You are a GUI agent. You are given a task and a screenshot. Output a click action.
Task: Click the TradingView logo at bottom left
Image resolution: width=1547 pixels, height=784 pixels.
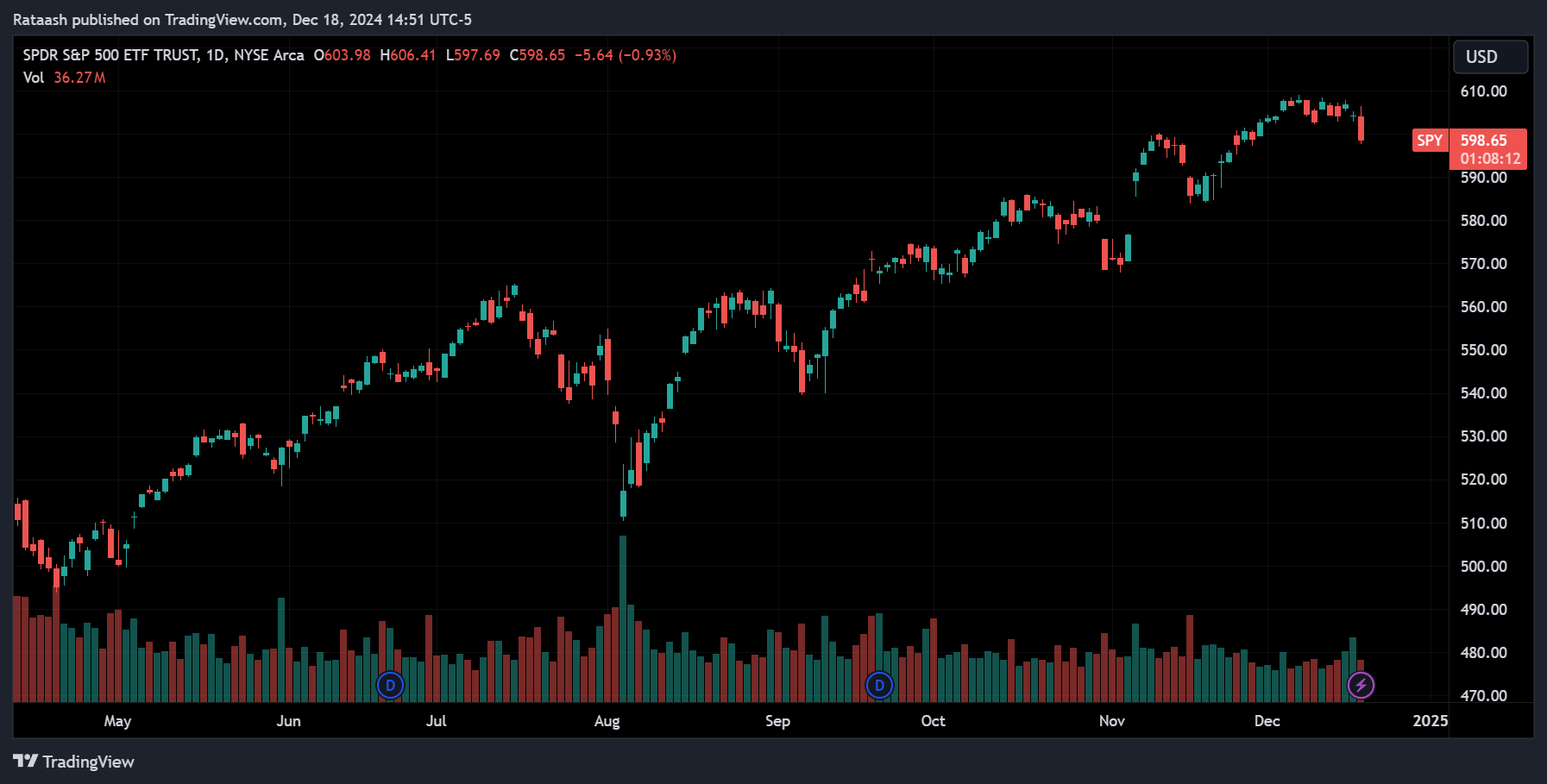(x=73, y=762)
